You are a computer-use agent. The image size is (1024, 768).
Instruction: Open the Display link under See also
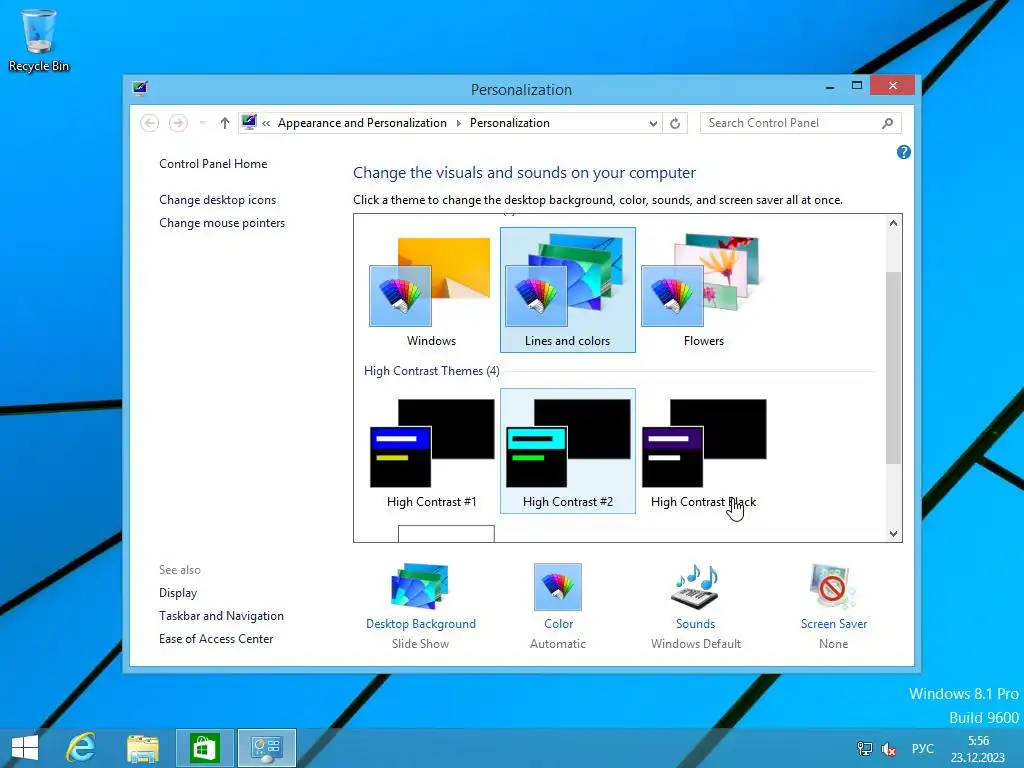[x=178, y=593]
